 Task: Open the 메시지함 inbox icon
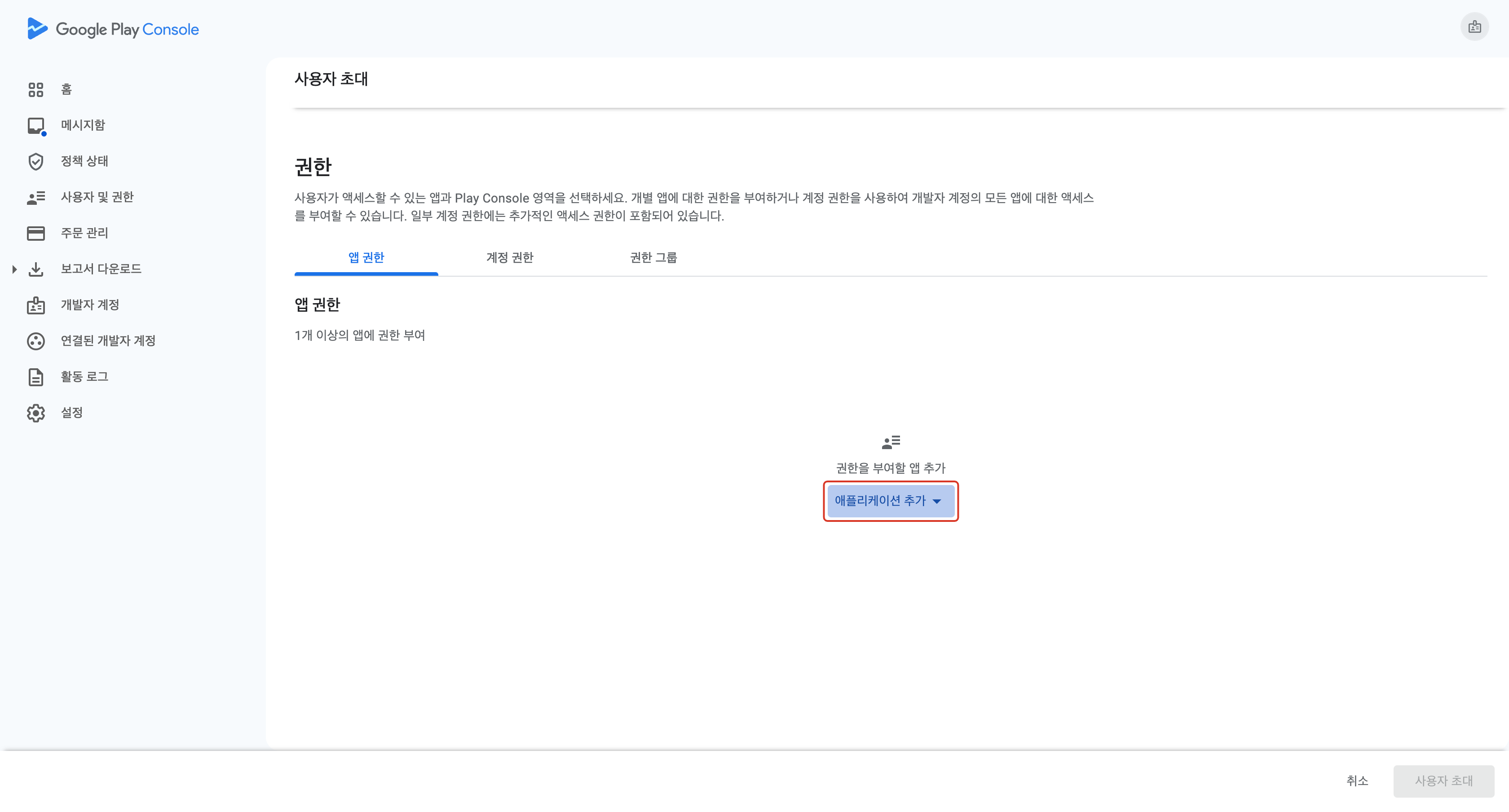[x=36, y=125]
